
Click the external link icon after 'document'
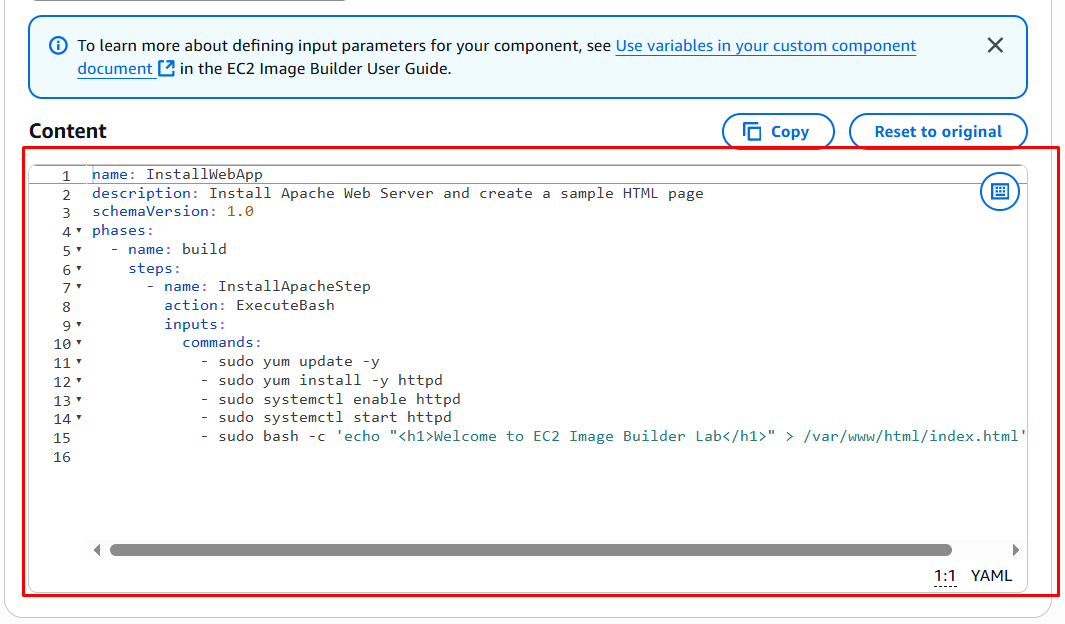point(166,69)
